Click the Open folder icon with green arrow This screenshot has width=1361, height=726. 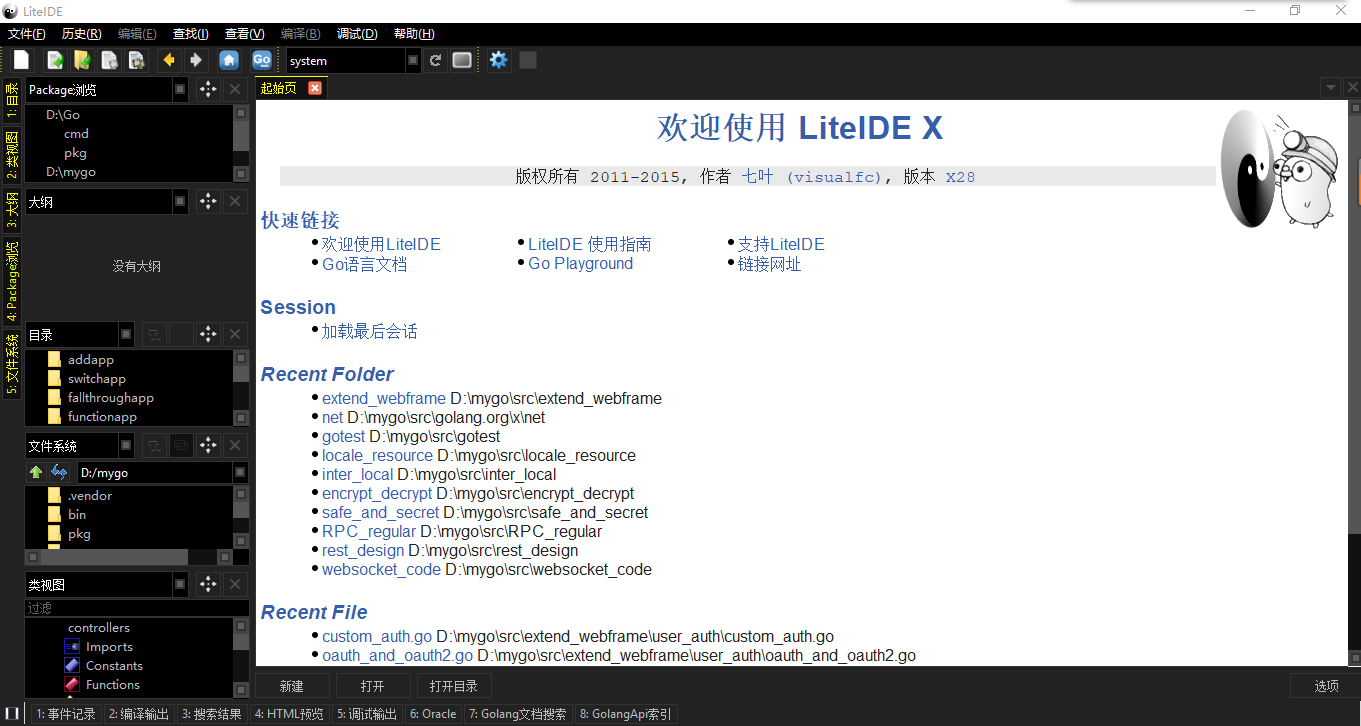pyautogui.click(x=82, y=60)
